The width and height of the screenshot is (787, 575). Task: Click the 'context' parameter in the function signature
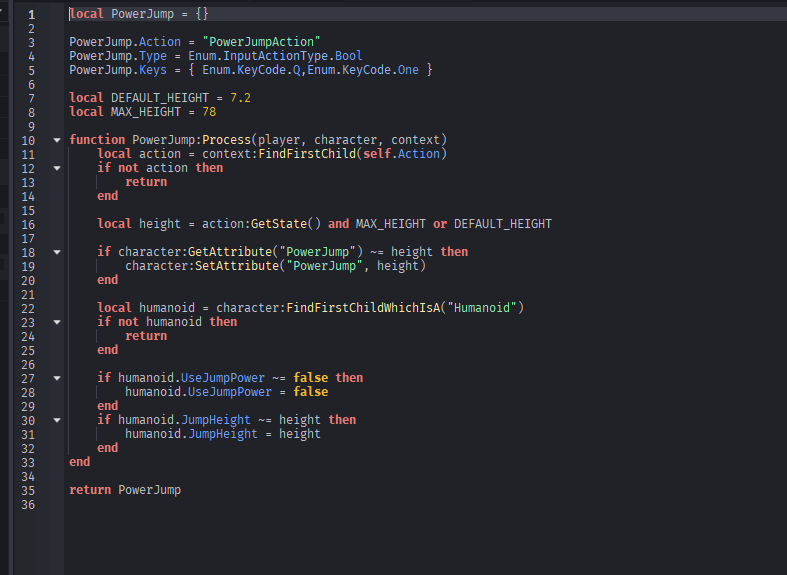(x=415, y=139)
